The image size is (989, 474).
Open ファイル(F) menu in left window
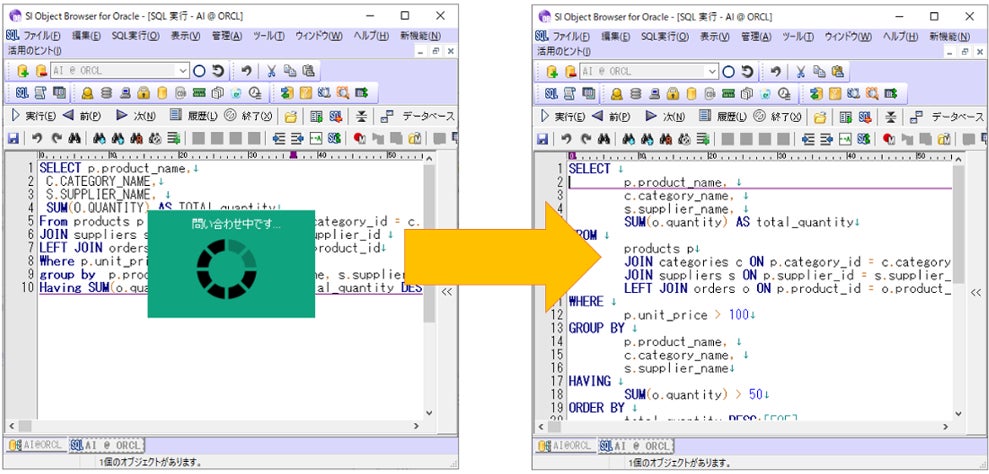tap(41, 37)
